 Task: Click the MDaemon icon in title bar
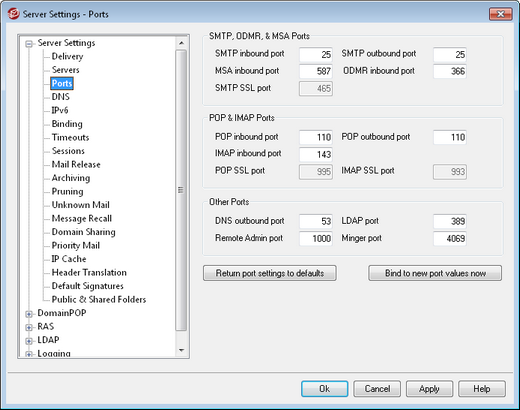[x=13, y=14]
